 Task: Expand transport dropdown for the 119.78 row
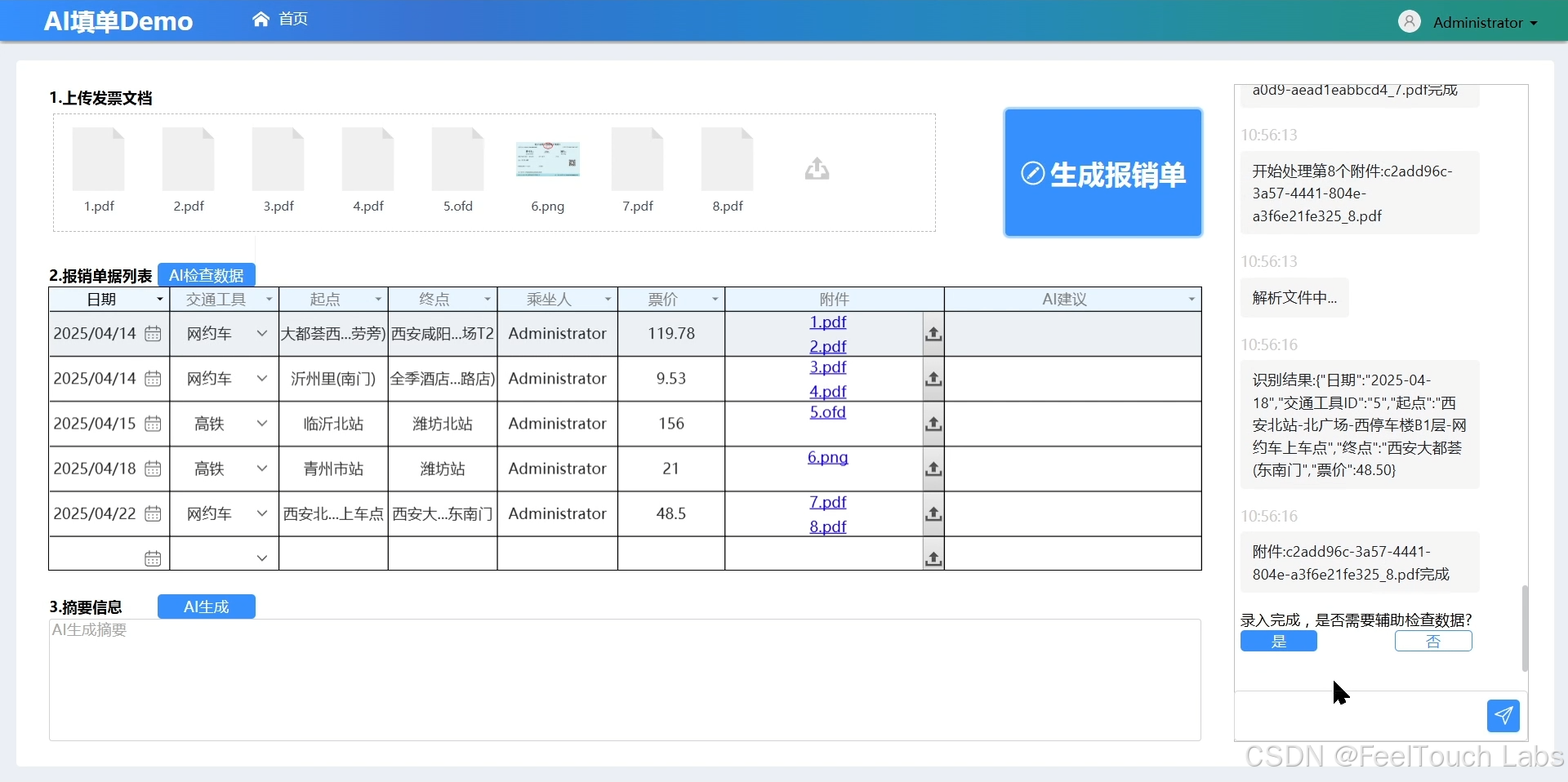coord(262,334)
